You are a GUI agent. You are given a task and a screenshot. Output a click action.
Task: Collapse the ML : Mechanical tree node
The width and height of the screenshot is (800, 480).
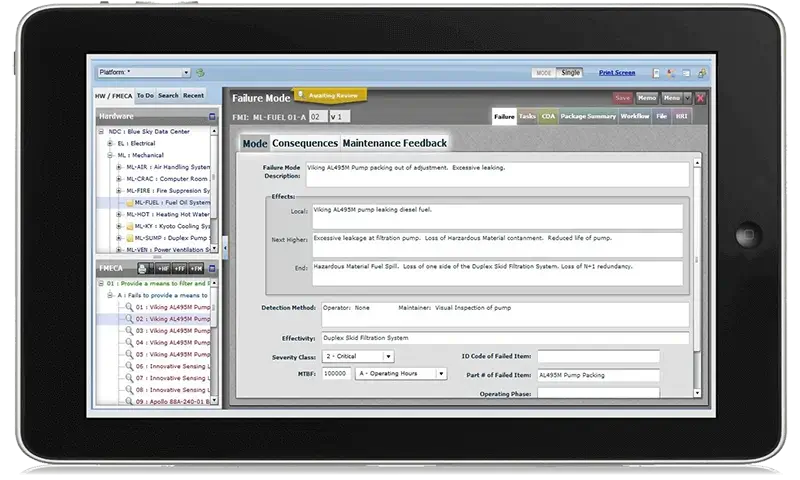tap(110, 155)
